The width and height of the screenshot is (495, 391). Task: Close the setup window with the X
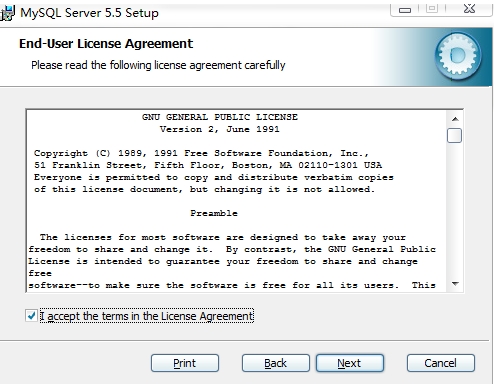click(x=469, y=8)
